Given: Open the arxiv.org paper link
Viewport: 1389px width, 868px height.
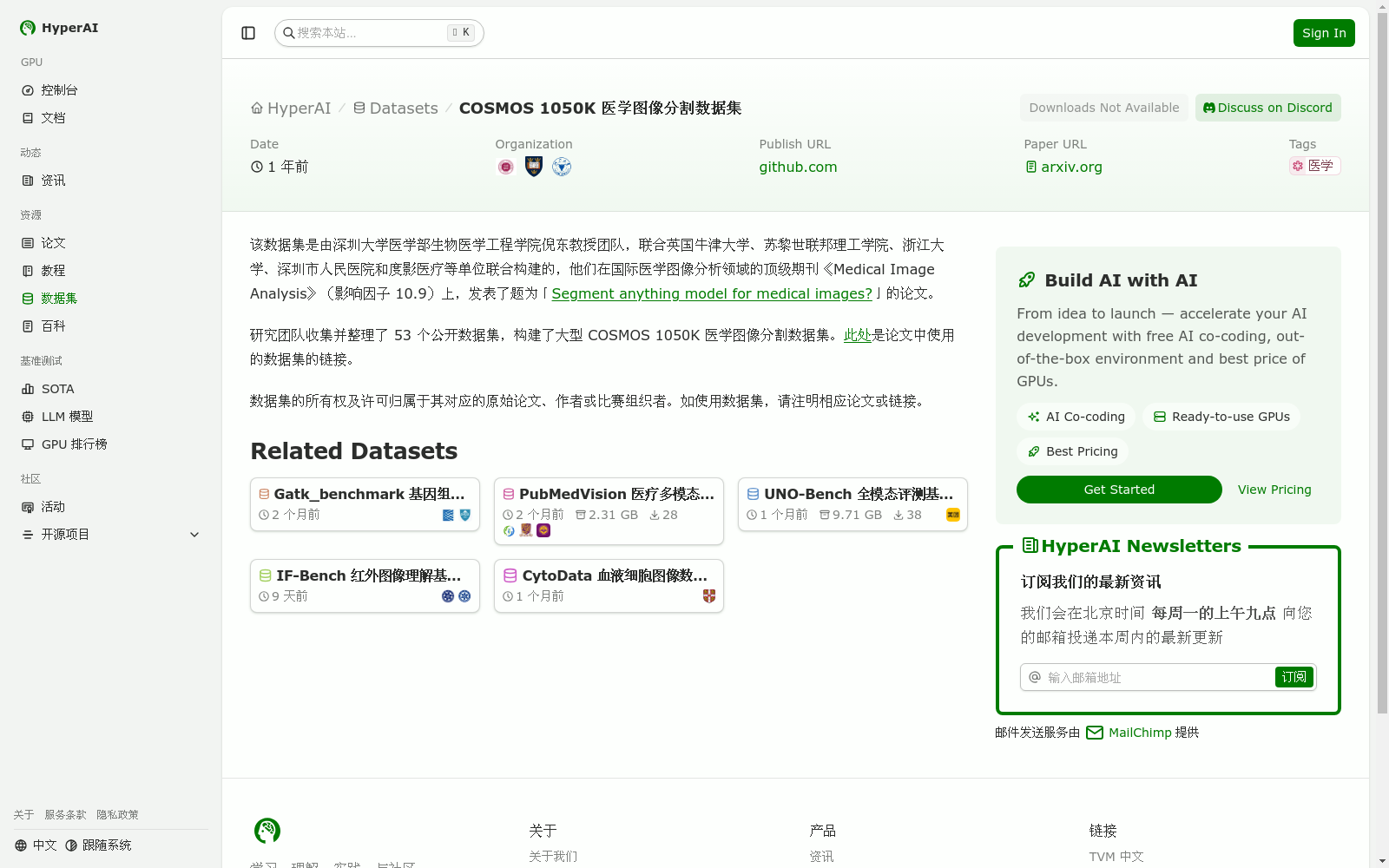Looking at the screenshot, I should tap(1063, 167).
